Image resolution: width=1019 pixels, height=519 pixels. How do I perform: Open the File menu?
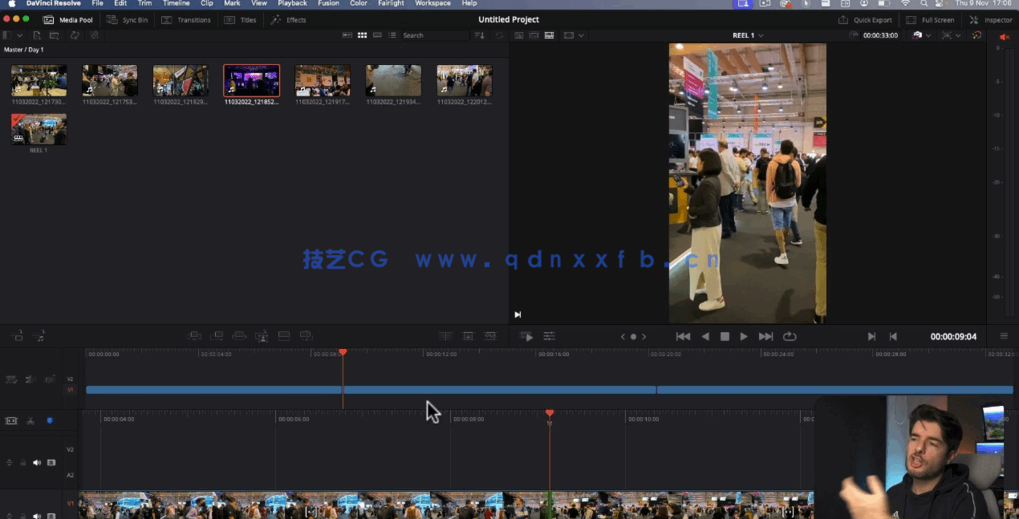pyautogui.click(x=97, y=3)
